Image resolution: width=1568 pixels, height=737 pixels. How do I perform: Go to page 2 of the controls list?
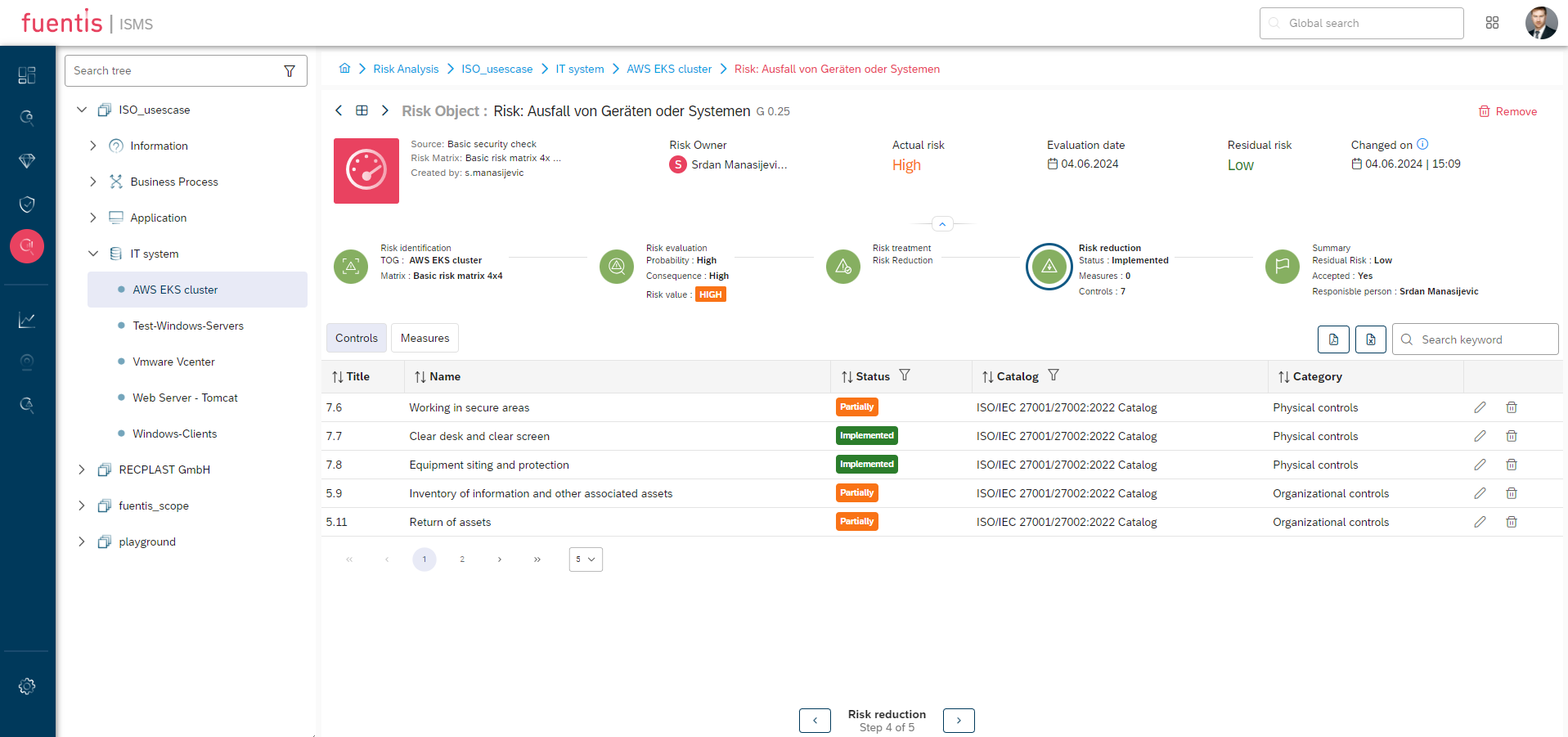pos(461,559)
